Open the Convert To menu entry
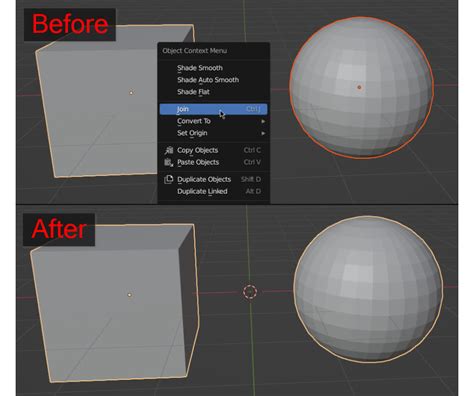 click(213, 121)
